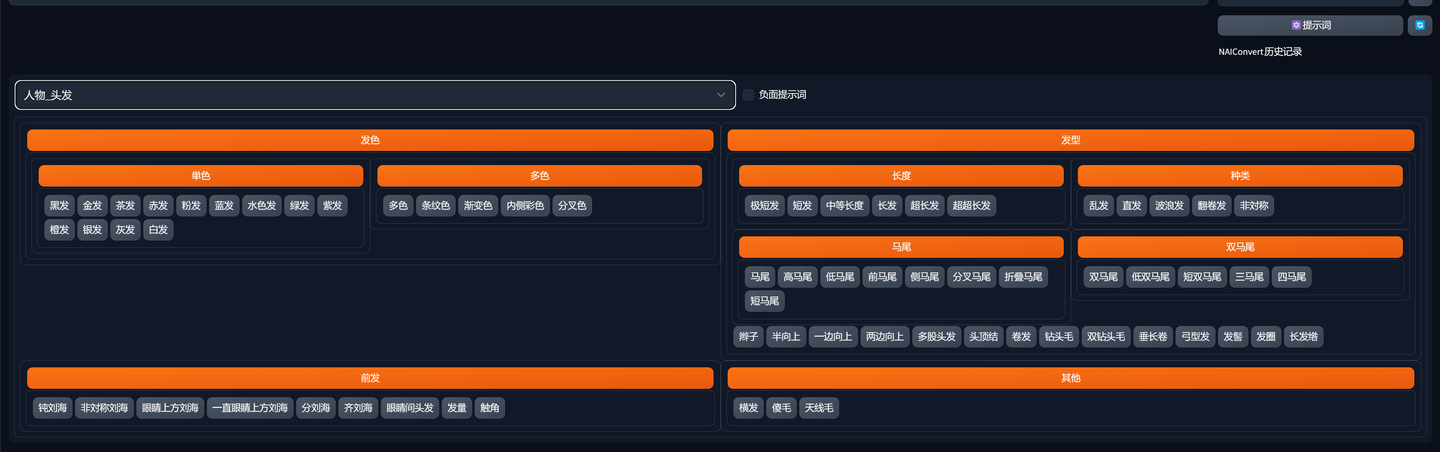
Task: Click the 发型 section header
Action: 1070,140
